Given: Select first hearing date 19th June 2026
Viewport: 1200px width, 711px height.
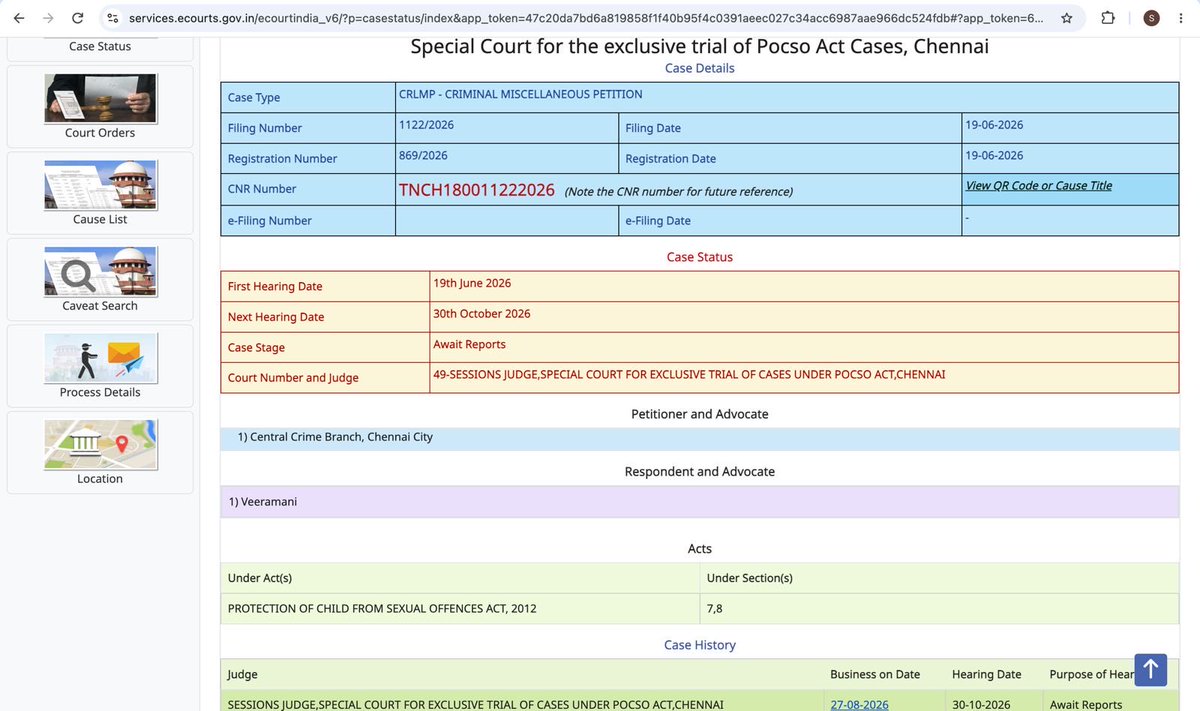Looking at the screenshot, I should click(x=472, y=283).
